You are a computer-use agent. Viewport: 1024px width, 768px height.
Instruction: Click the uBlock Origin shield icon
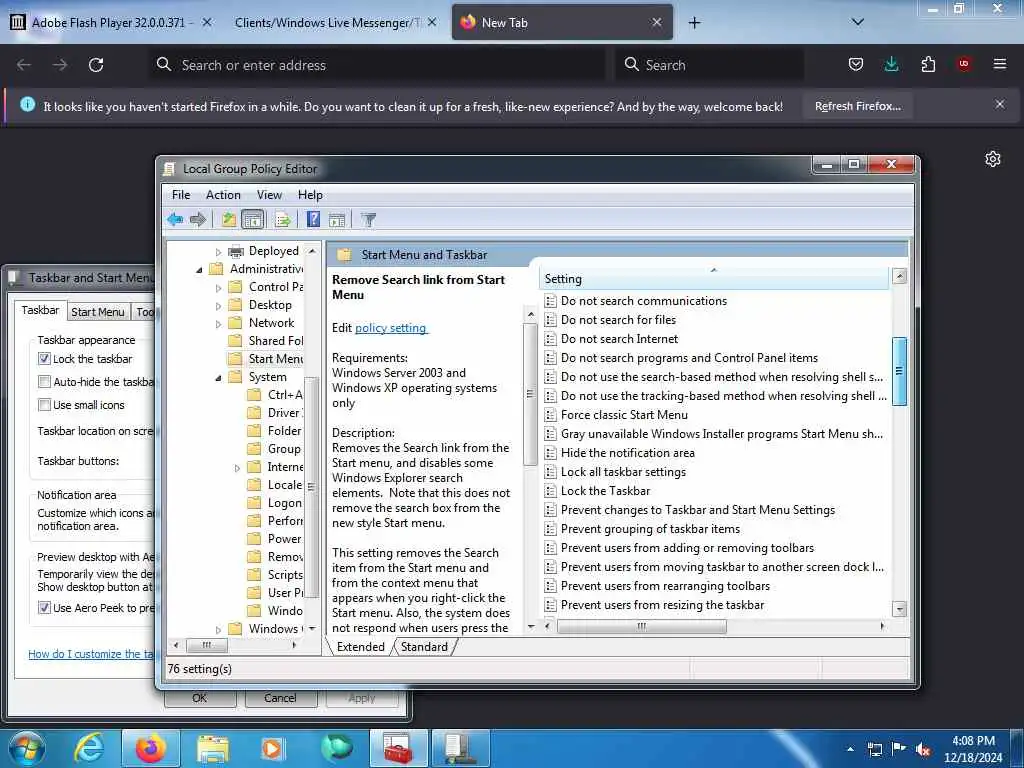click(x=964, y=64)
